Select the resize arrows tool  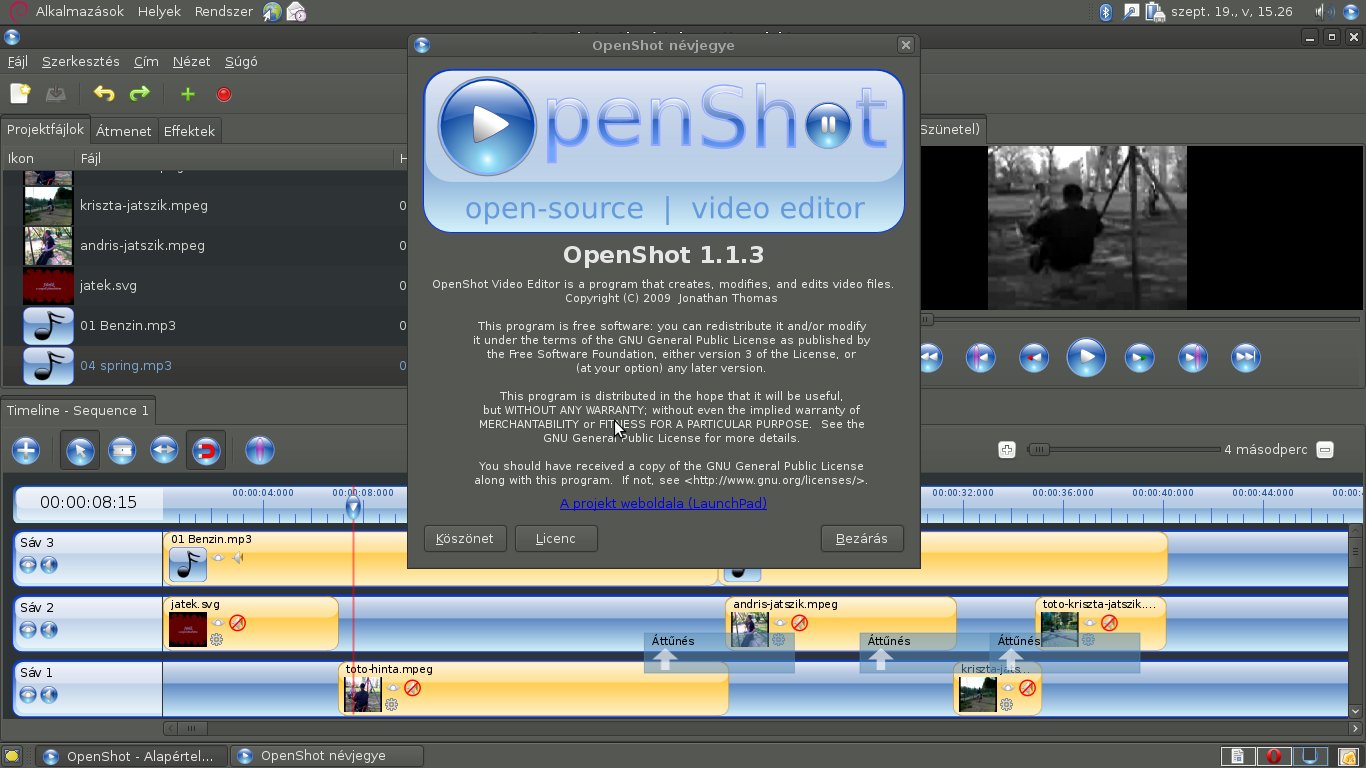tap(164, 450)
